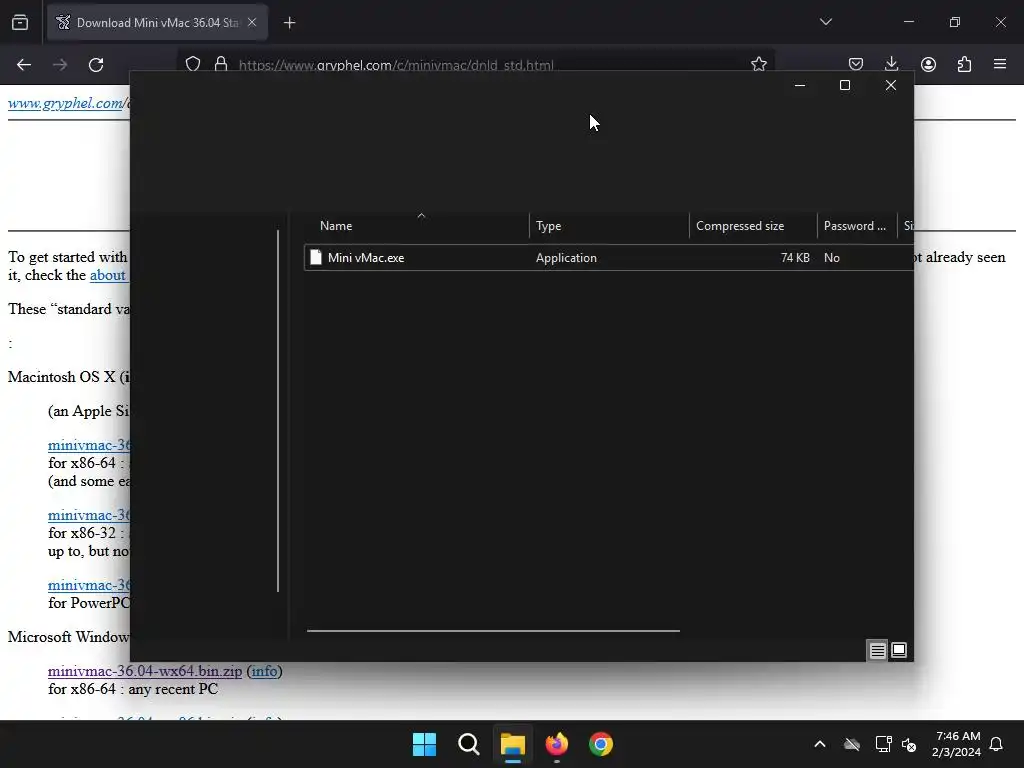Minimize the Firefox window
This screenshot has height=768, width=1024.
[x=908, y=22]
